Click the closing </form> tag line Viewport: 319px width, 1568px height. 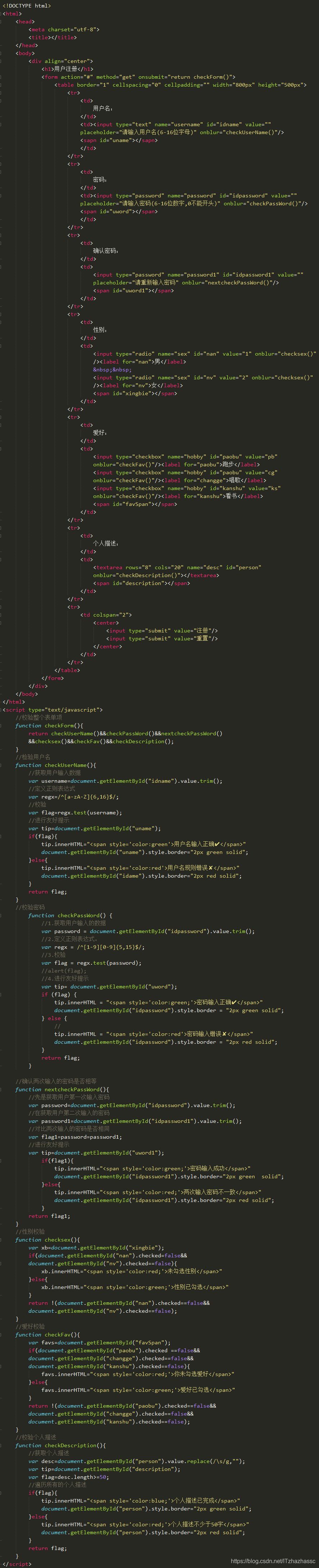pos(53,679)
